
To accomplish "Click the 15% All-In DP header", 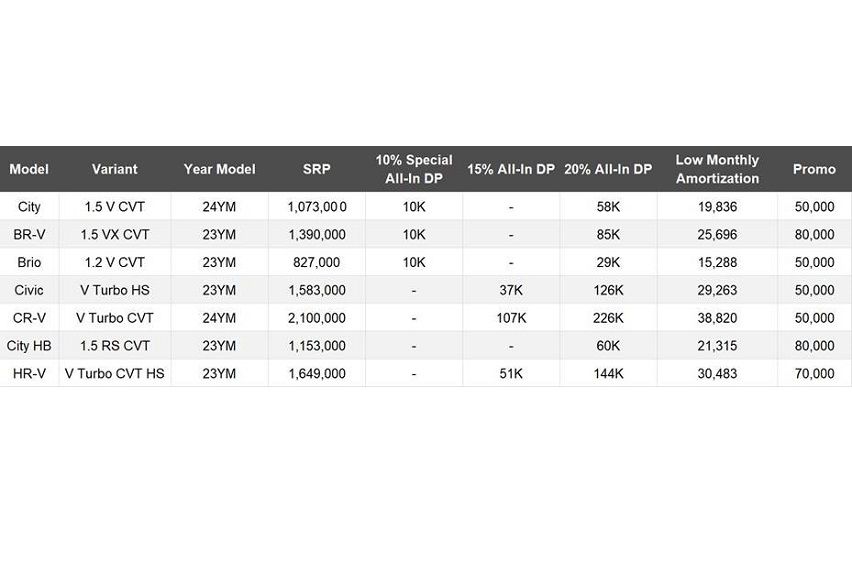I will coord(510,169).
